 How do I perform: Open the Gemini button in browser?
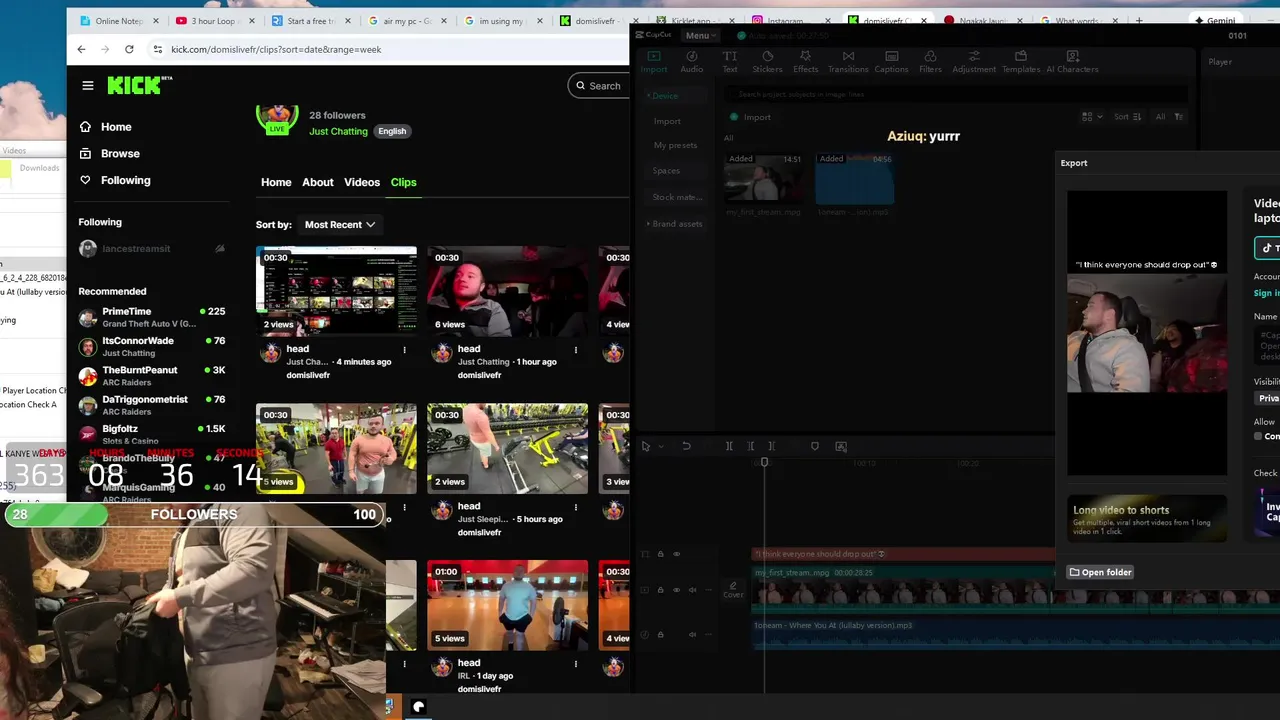(x=1213, y=21)
